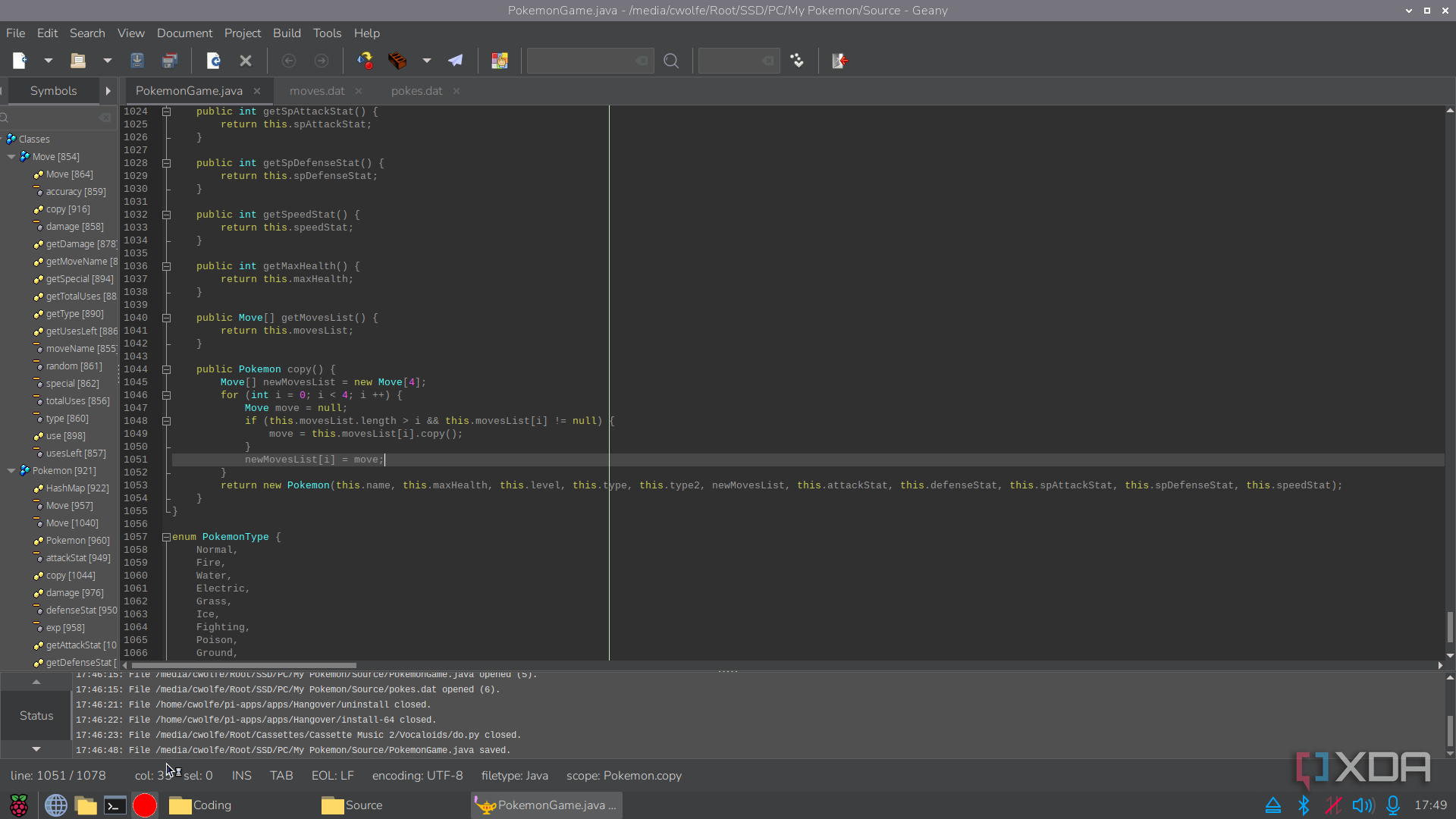The image size is (1456, 819).
Task: Click the eject media tray icon
Action: [1273, 805]
